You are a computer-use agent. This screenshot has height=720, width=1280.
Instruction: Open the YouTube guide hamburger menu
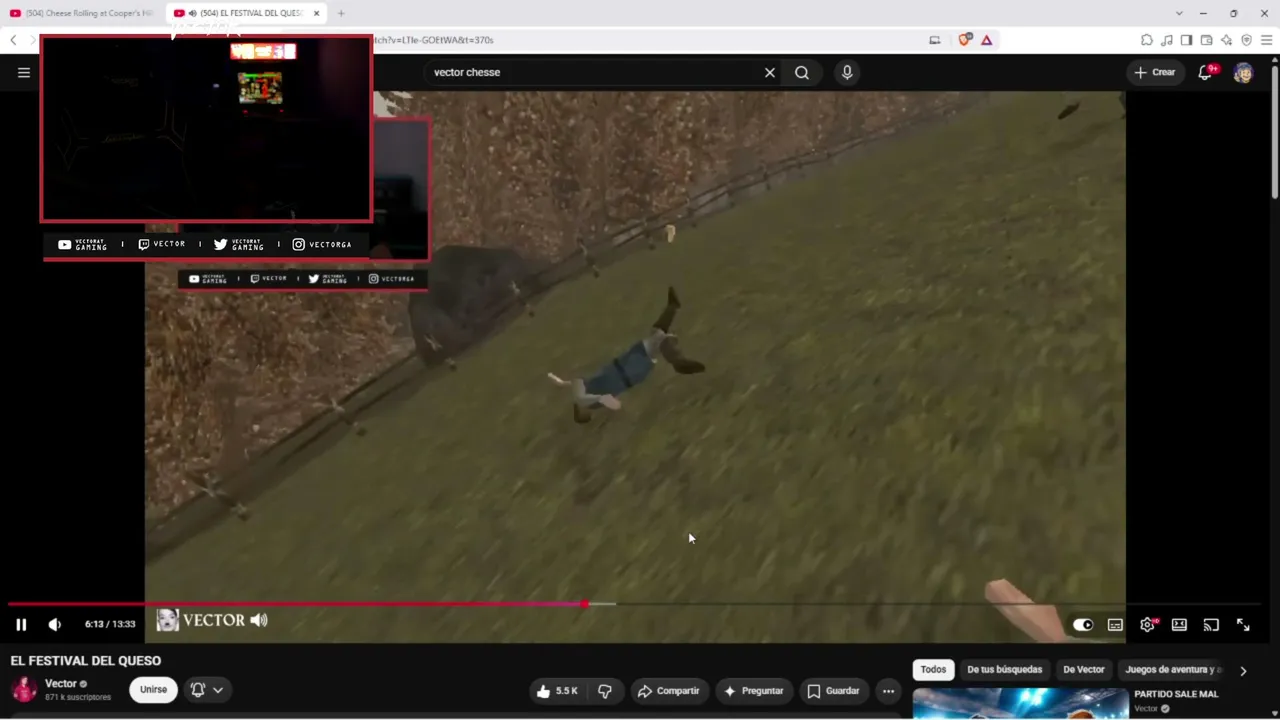click(24, 72)
